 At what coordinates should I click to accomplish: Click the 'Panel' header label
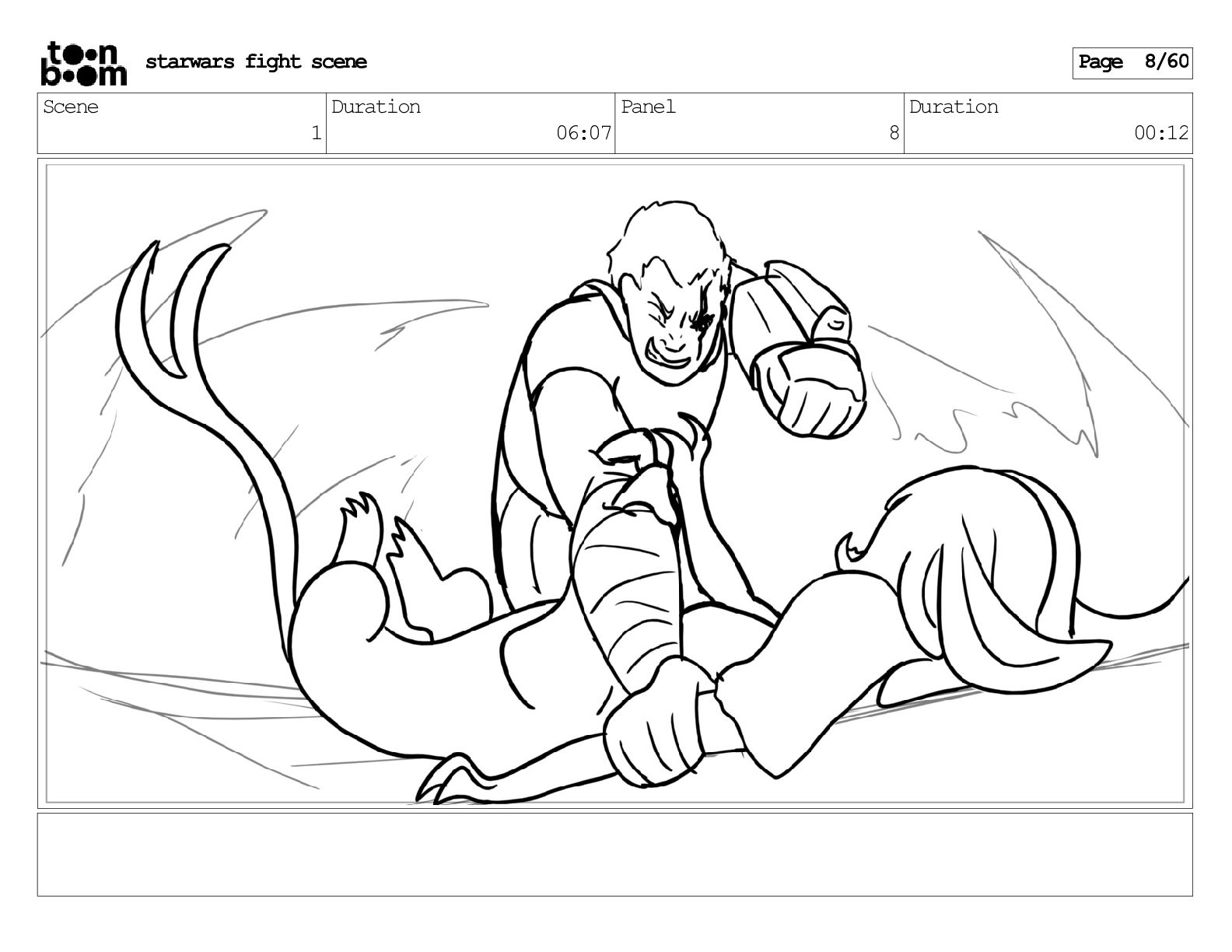[x=648, y=107]
